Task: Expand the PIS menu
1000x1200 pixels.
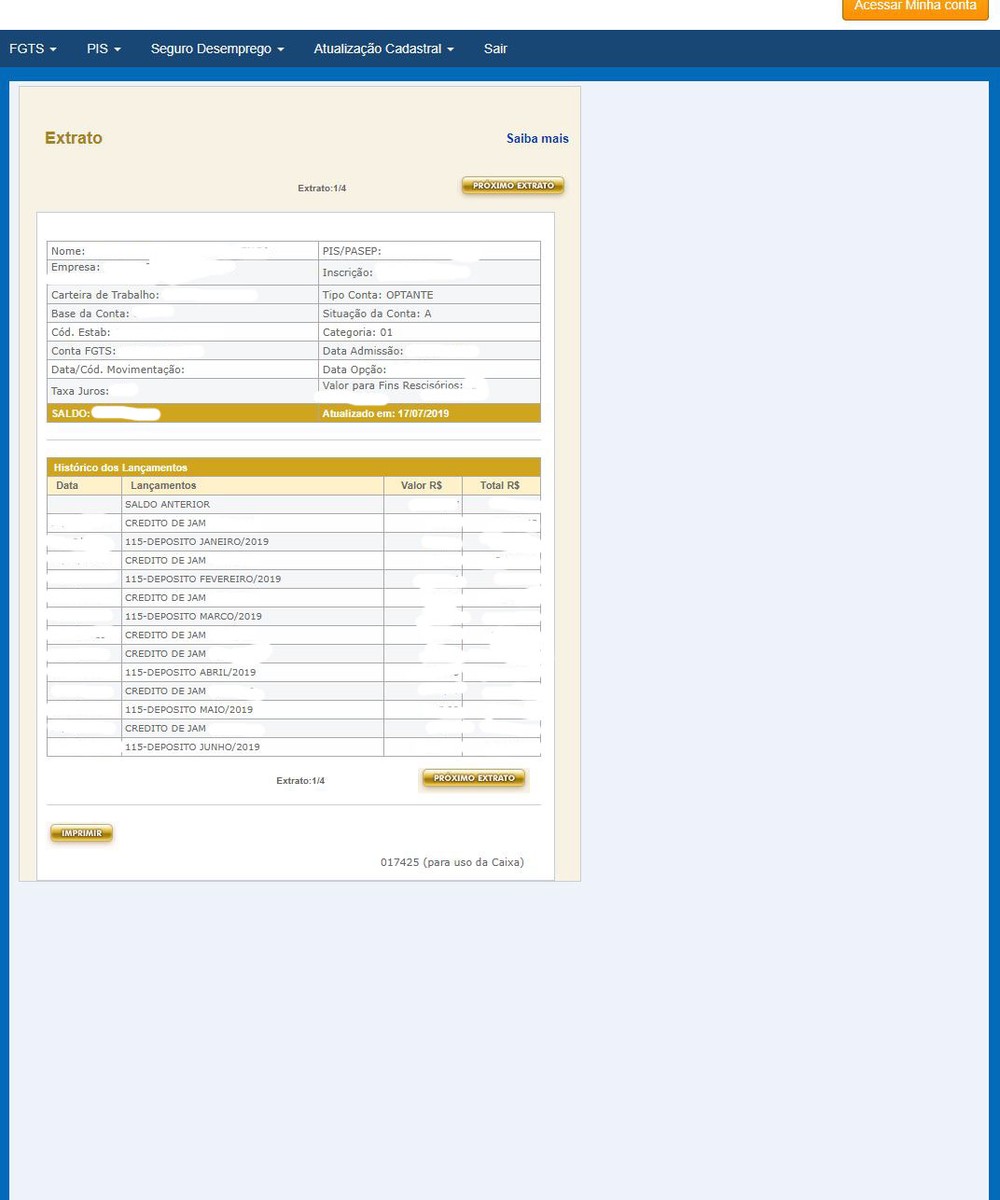Action: tap(103, 49)
